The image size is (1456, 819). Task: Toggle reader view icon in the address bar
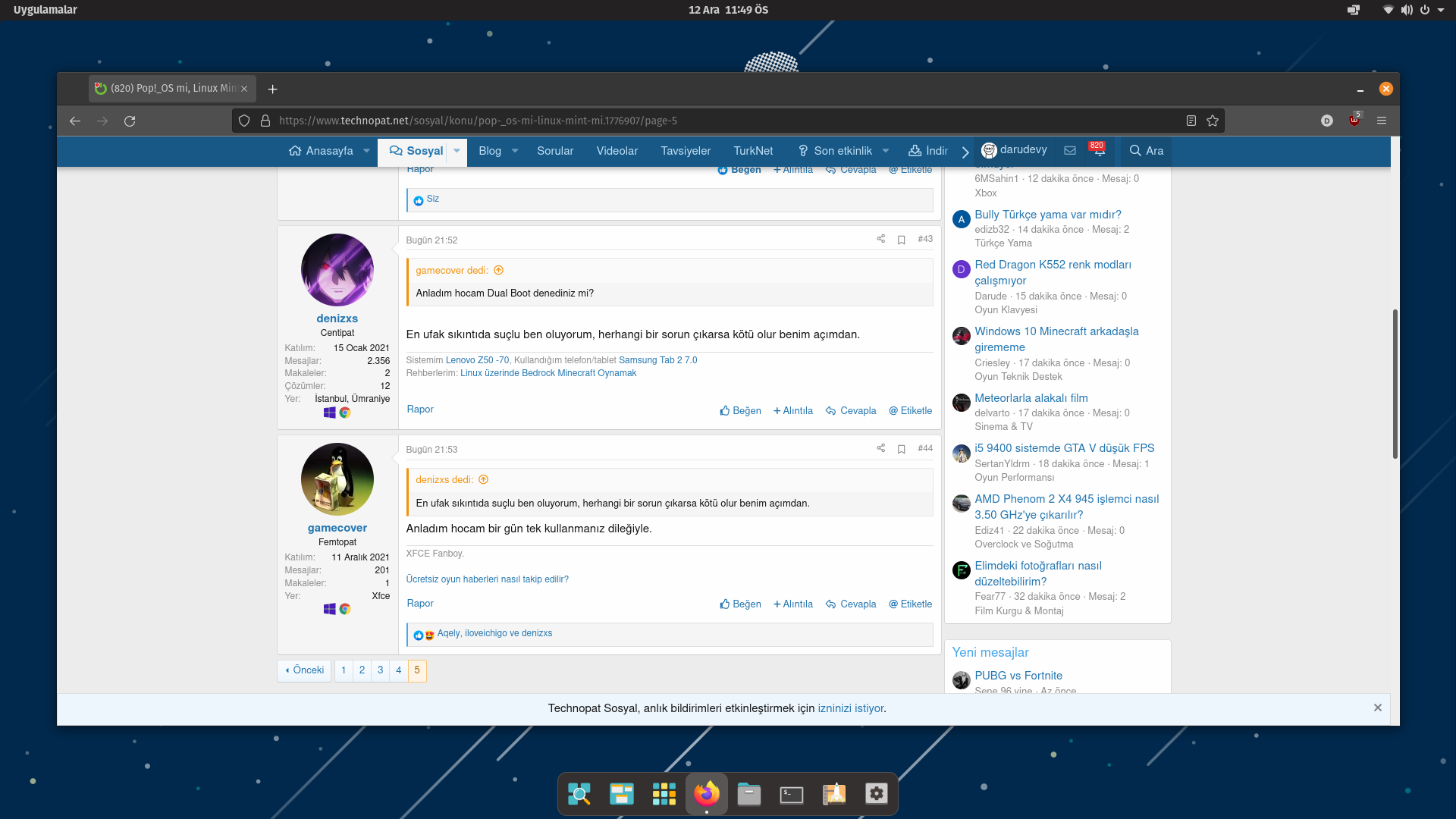point(1191,121)
